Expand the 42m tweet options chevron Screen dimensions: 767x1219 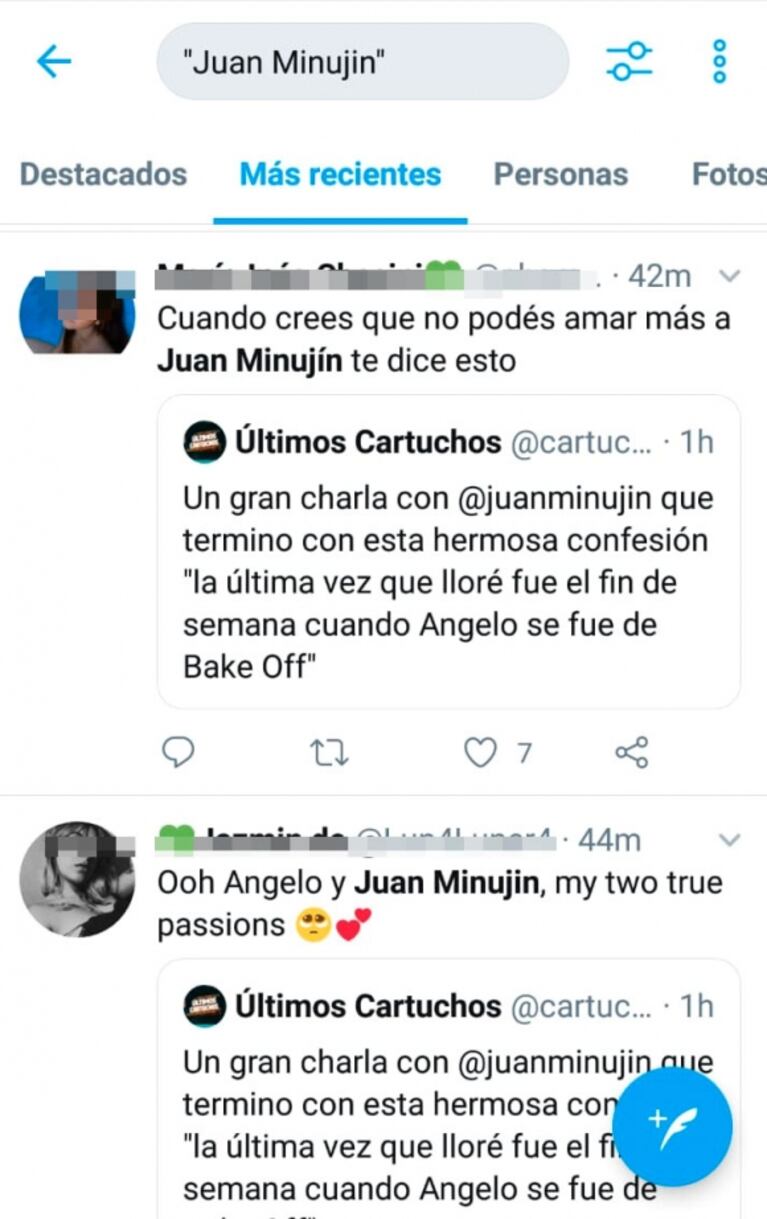pos(731,276)
